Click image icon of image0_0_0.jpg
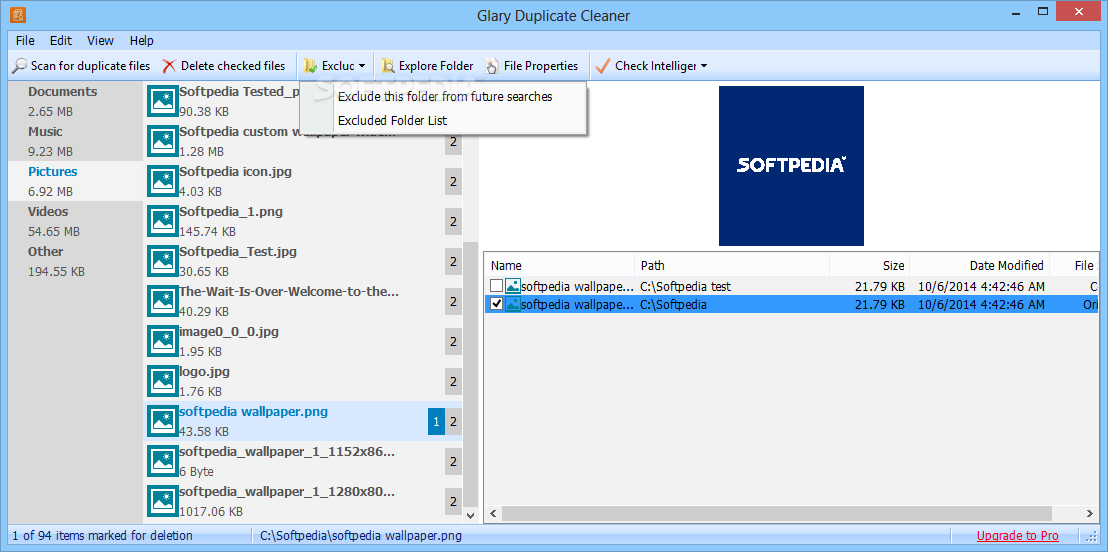Image resolution: width=1108 pixels, height=552 pixels. coord(163,341)
